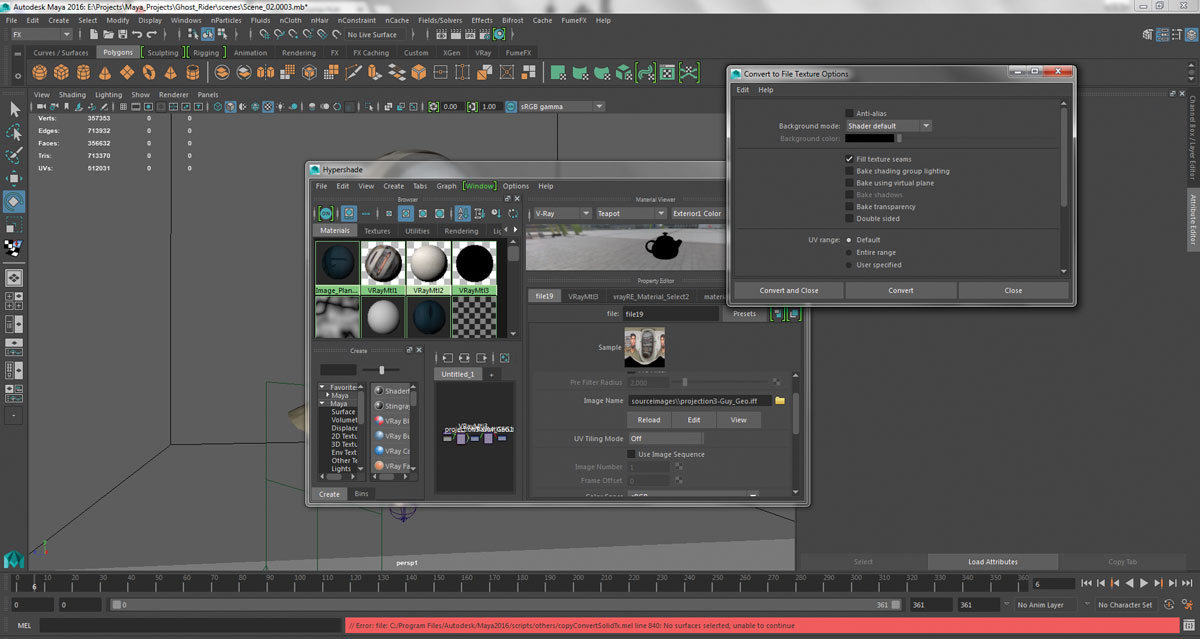Click the Background color black swatch
The height and width of the screenshot is (639, 1200).
click(869, 138)
